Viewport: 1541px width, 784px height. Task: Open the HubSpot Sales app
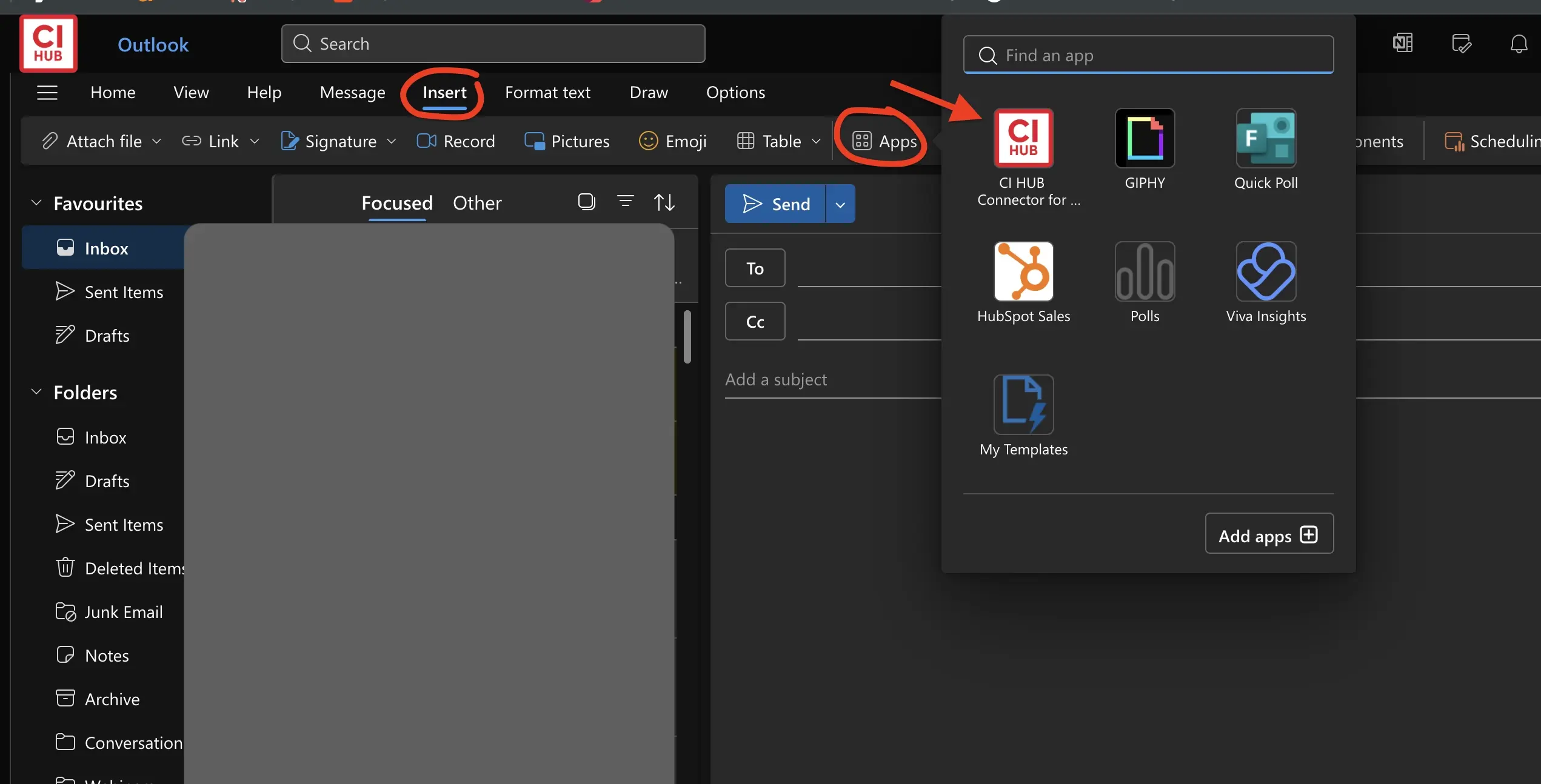click(x=1024, y=282)
